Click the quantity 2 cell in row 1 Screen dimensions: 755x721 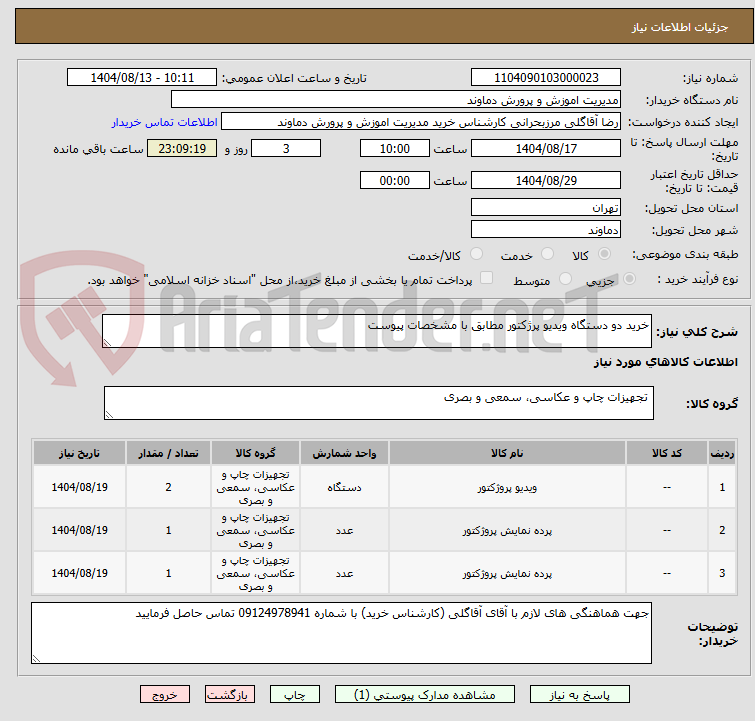(169, 487)
